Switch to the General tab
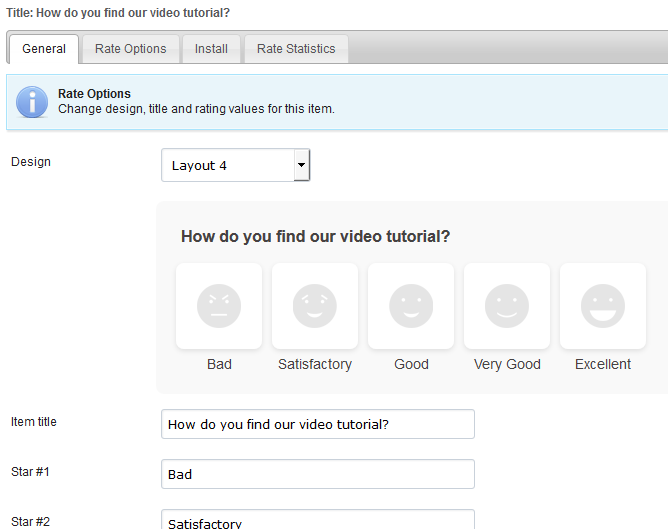Viewport: 668px width, 529px height. (43, 49)
